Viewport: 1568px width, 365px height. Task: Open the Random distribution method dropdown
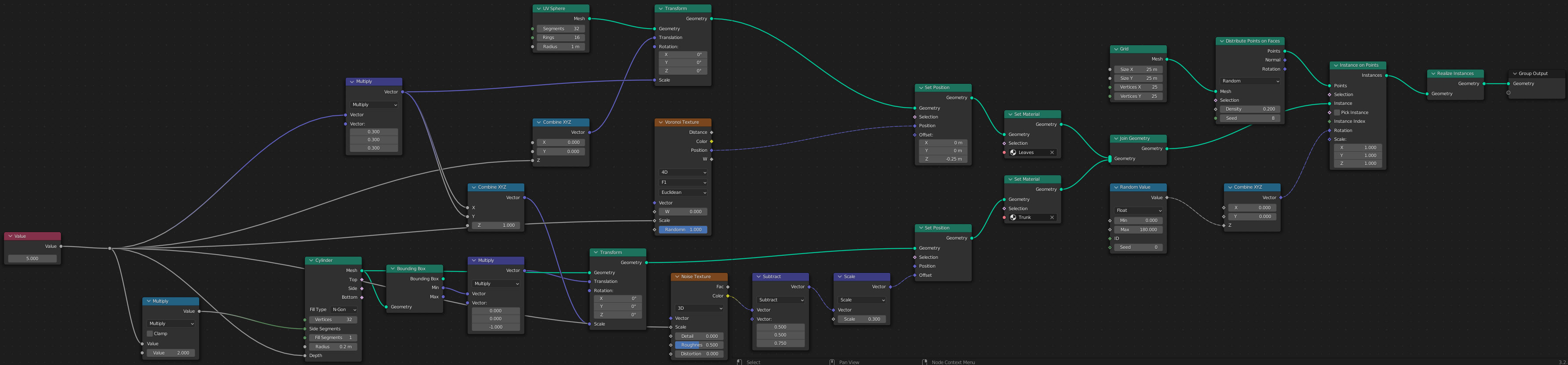pos(1250,81)
